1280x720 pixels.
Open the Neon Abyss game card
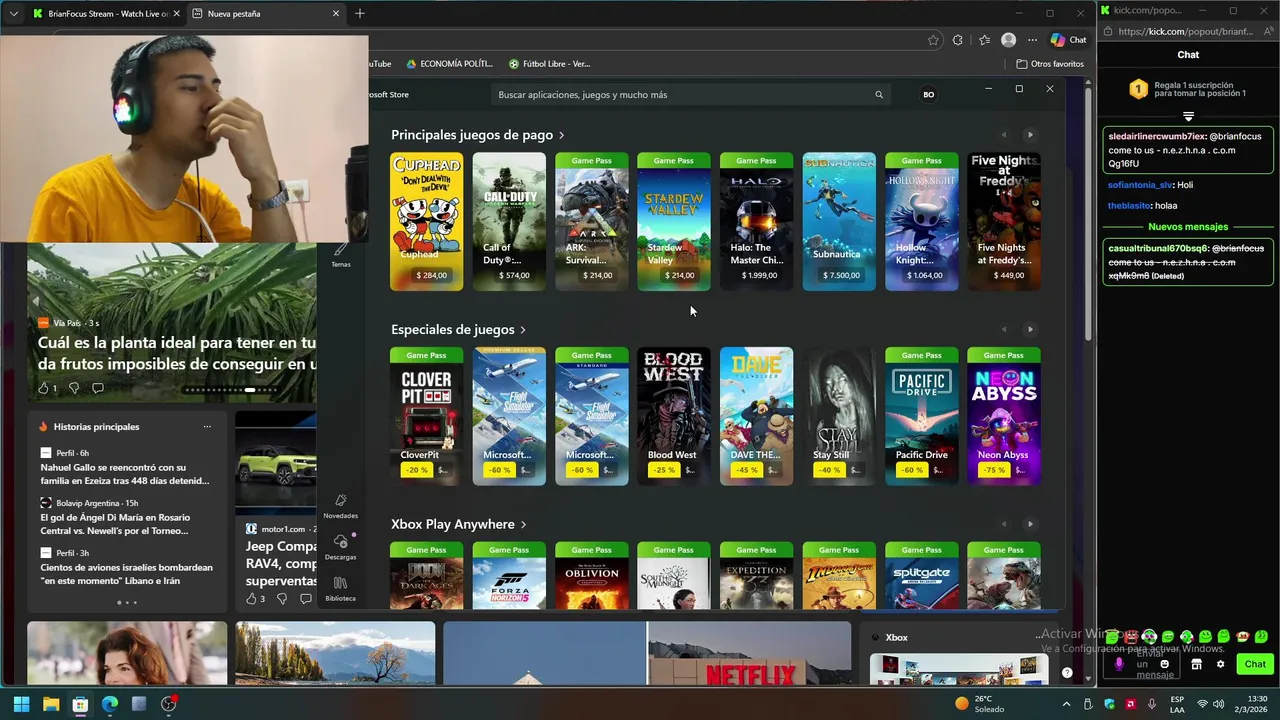tap(1004, 416)
